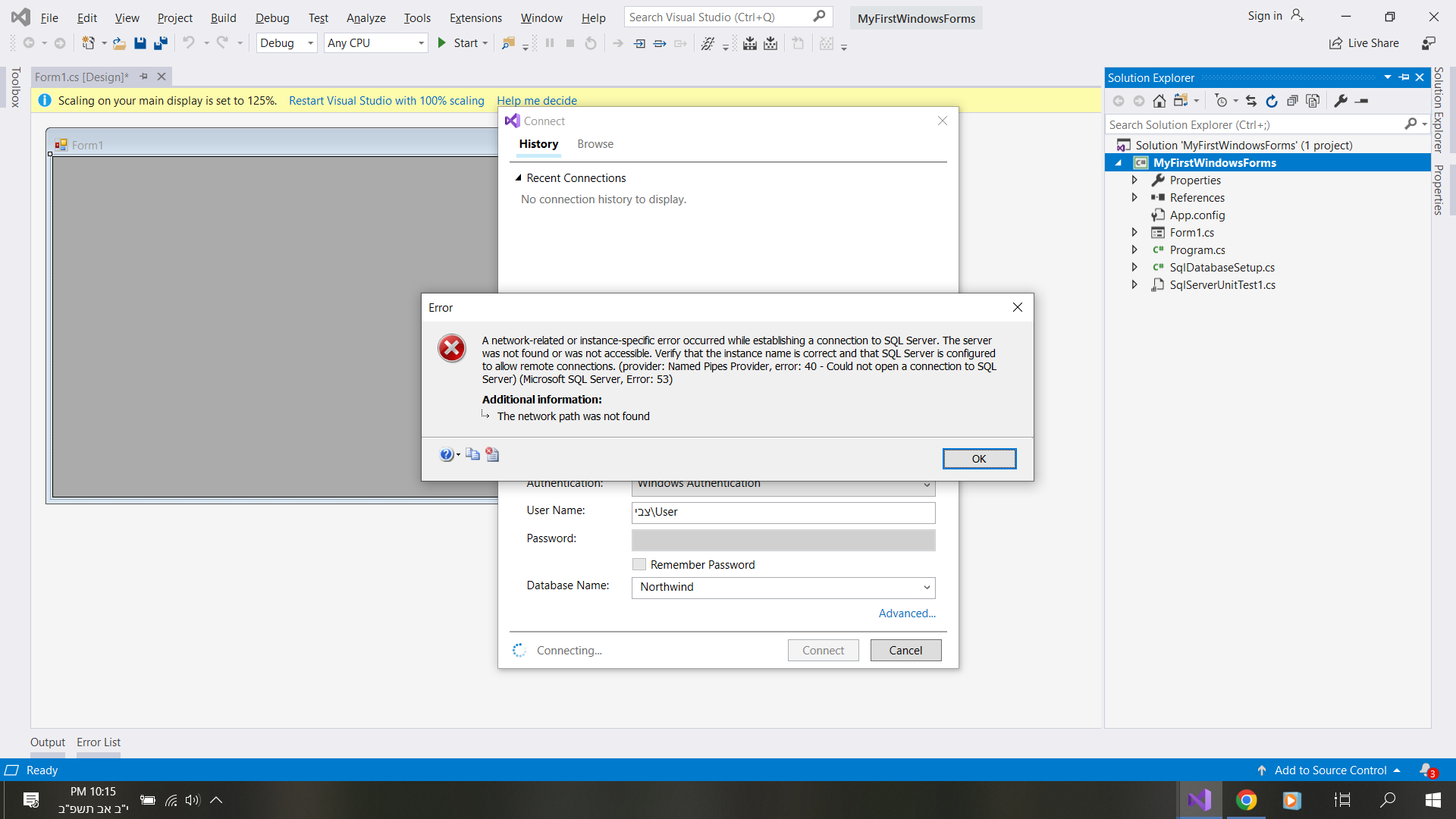Screen dimensions: 1456x819
Task: Open Properties wrench icon in Solution Explorer
Action: 1341,101
